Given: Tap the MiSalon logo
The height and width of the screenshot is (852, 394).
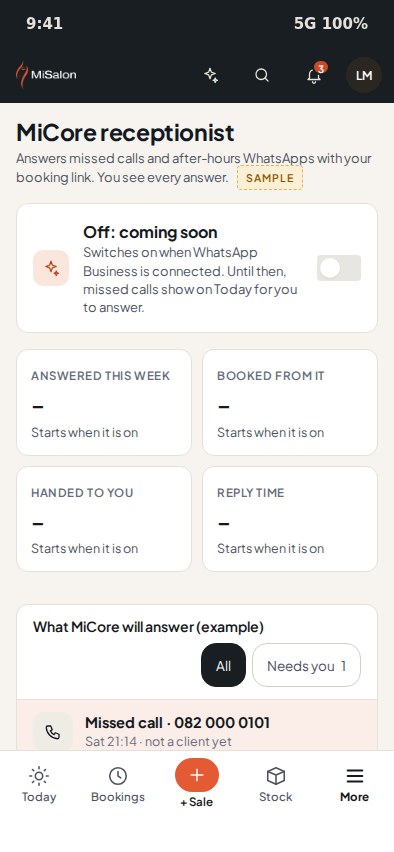Looking at the screenshot, I should (x=46, y=75).
